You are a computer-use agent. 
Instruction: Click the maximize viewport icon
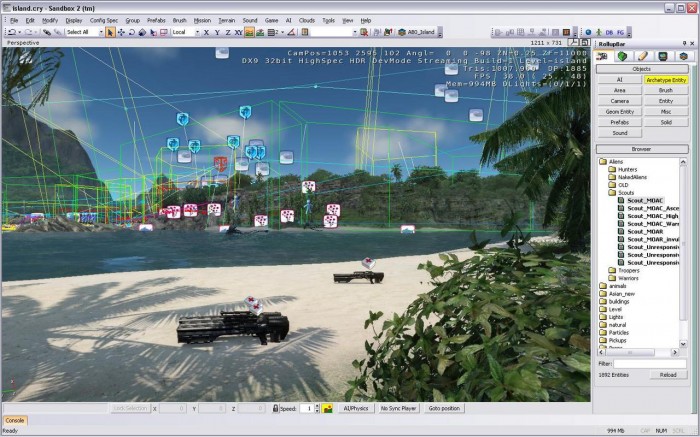[585, 42]
